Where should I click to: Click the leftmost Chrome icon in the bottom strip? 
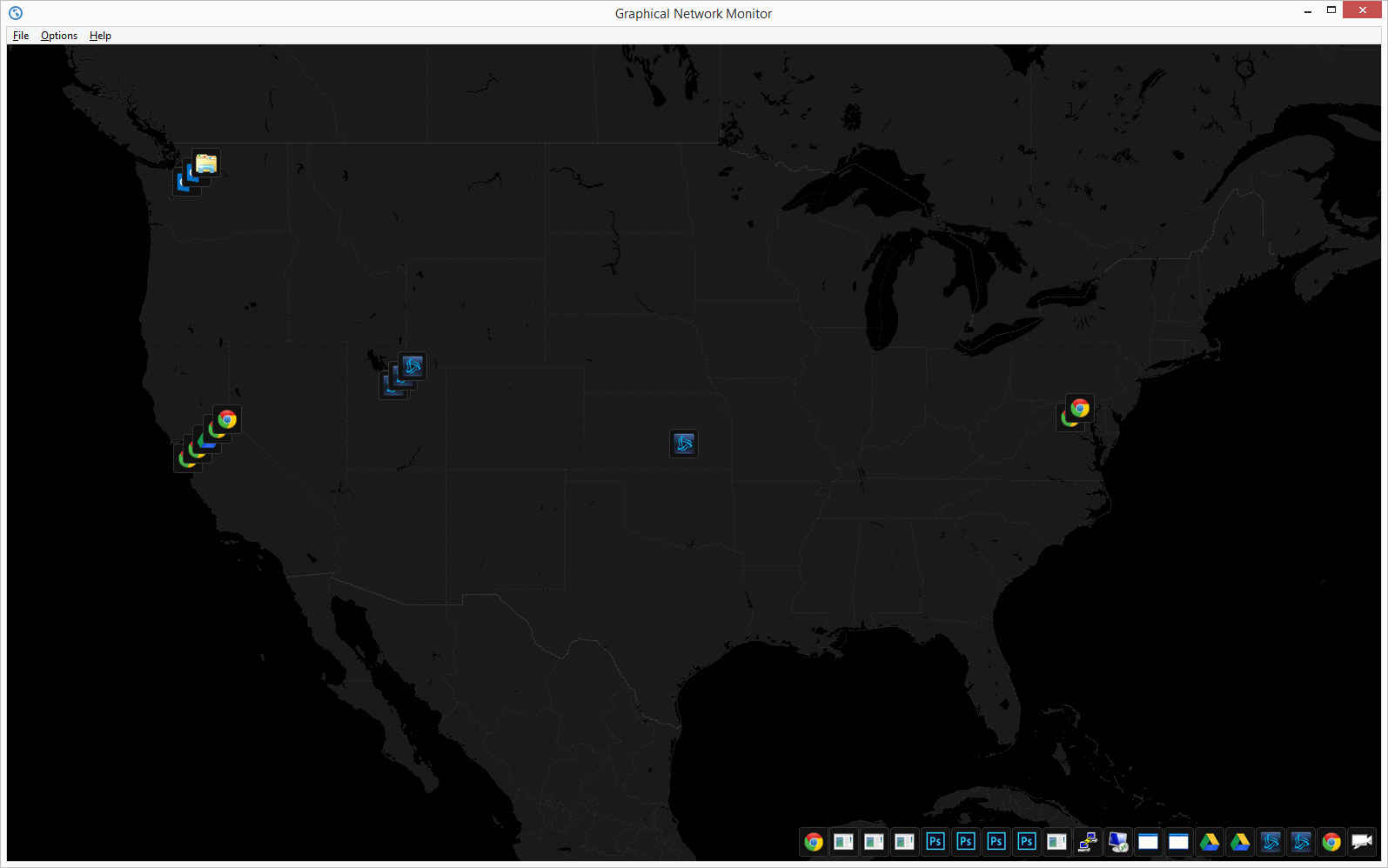(814, 841)
